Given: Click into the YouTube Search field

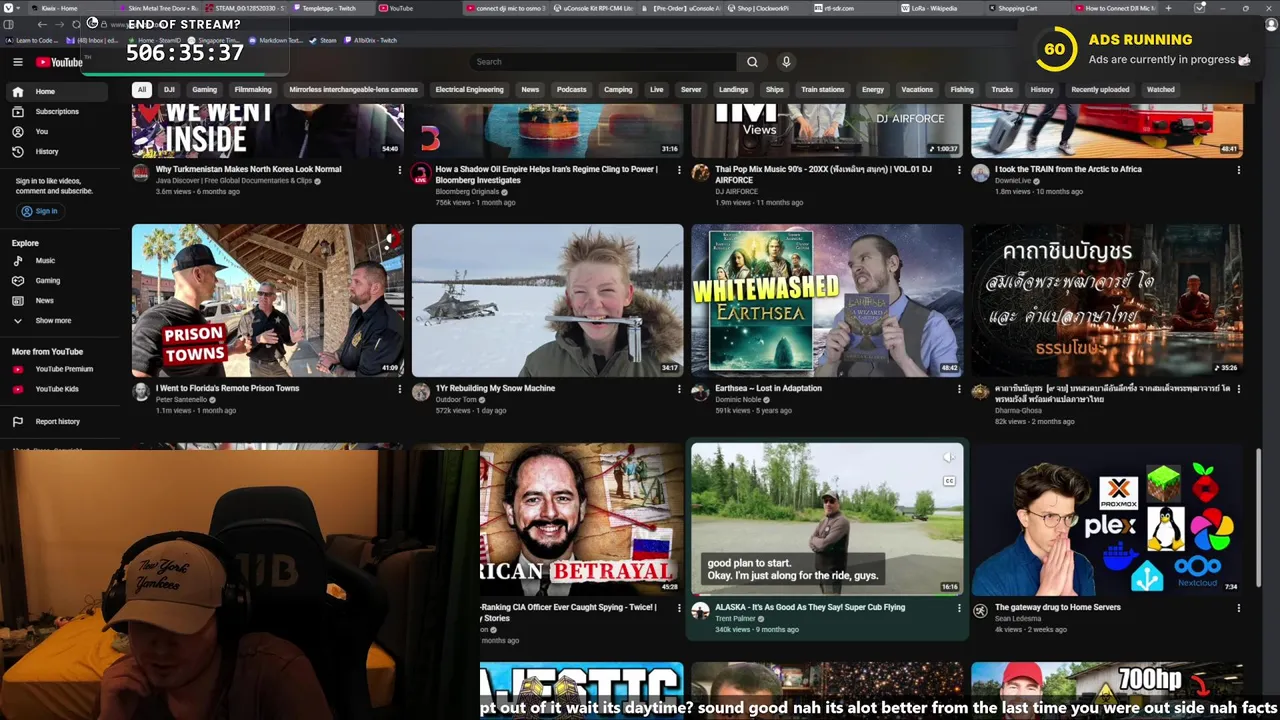Looking at the screenshot, I should (603, 62).
